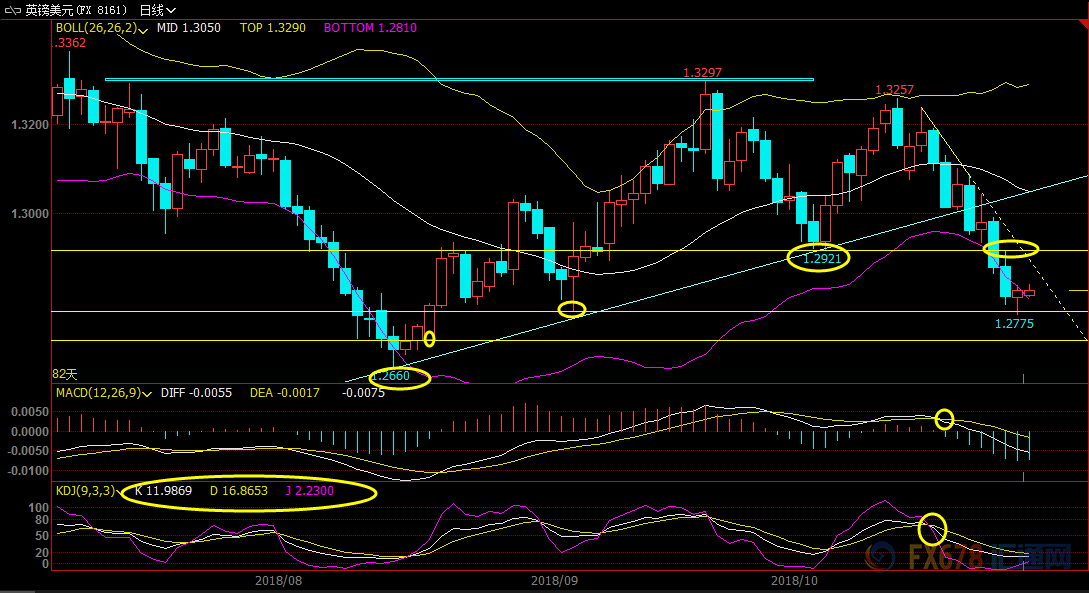Click the J 2.2300 value
The image size is (1089, 593).
(309, 491)
